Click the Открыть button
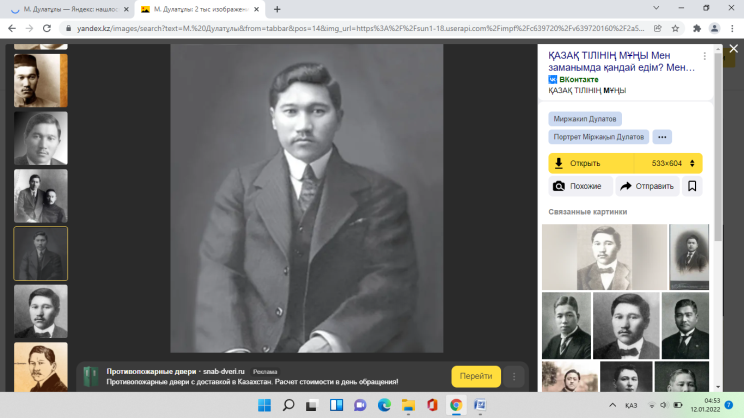Screen dimensions: 744x418 (591, 163)
